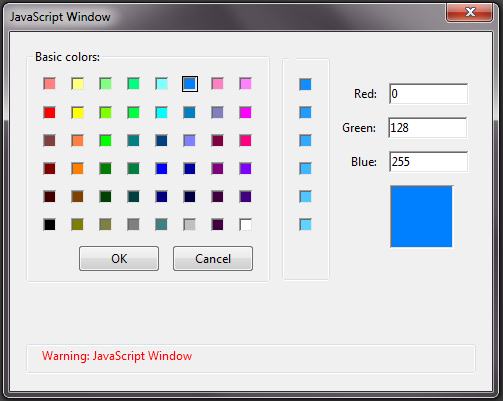The image size is (503, 401).
Task: Click the large blue color preview box
Action: point(422,217)
